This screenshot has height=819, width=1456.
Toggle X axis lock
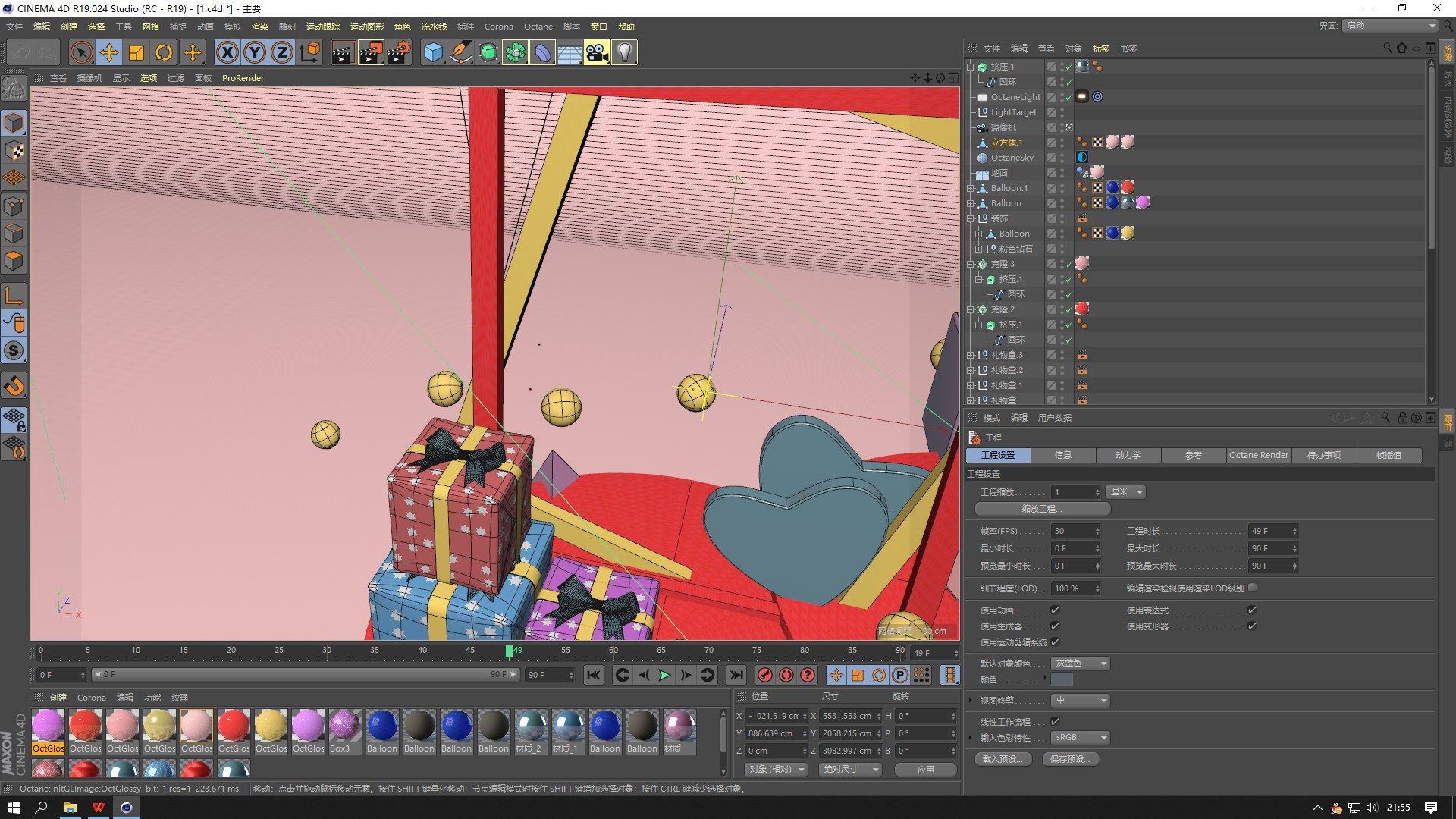coord(227,52)
